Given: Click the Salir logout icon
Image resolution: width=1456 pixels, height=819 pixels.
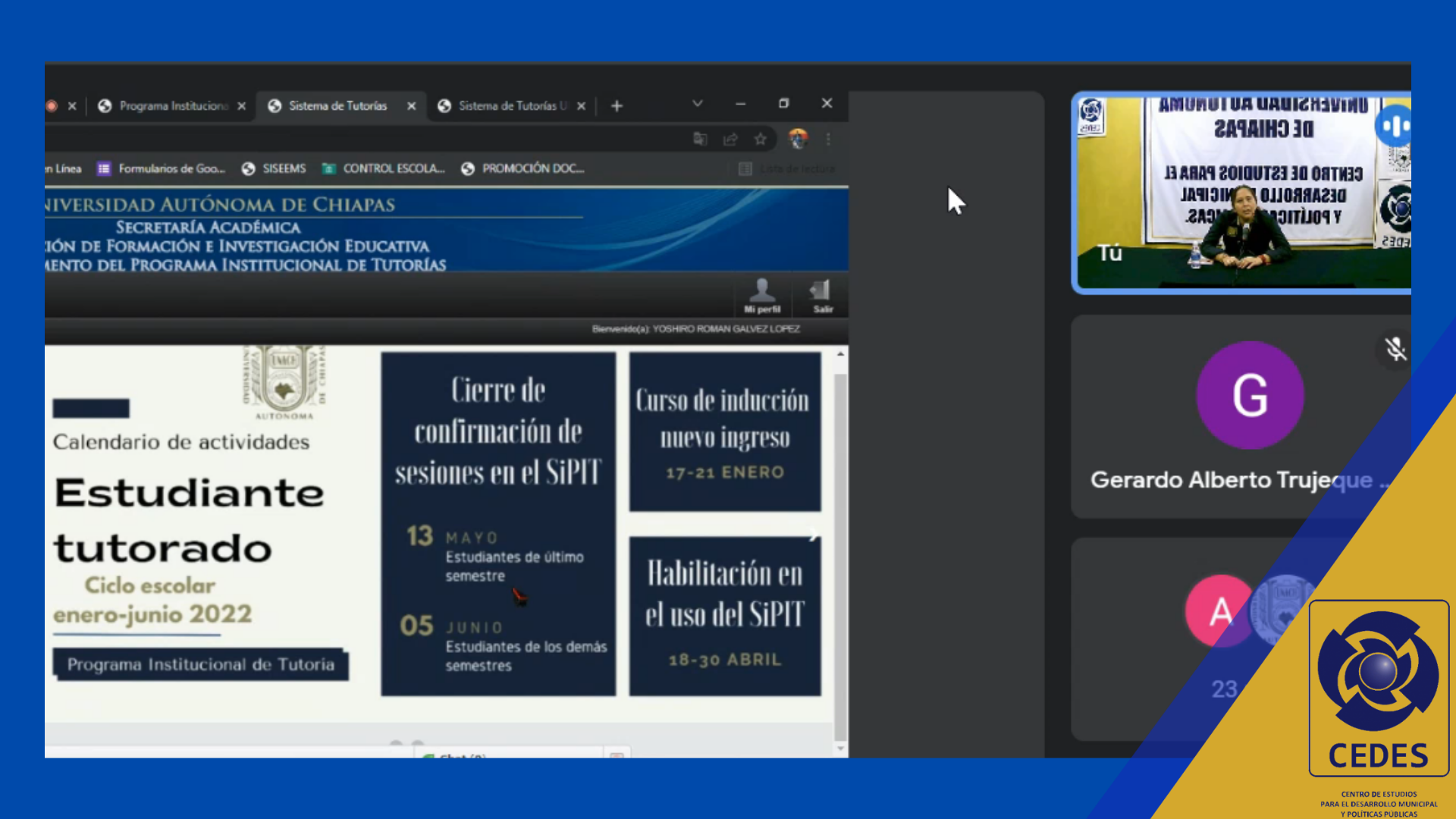Looking at the screenshot, I should [822, 296].
